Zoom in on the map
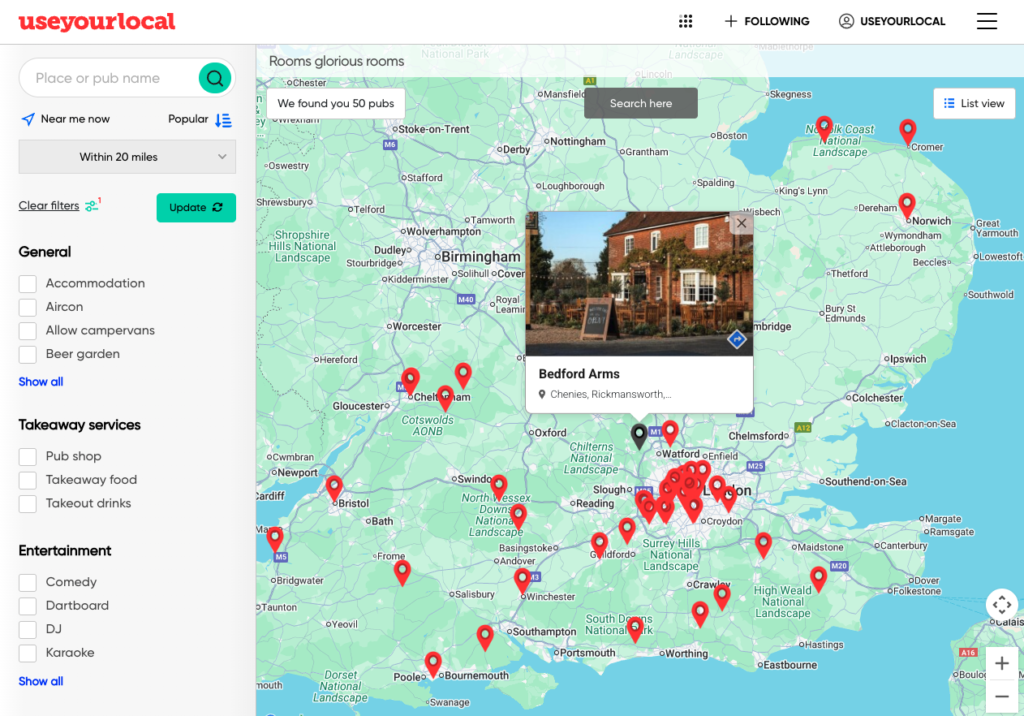 [1001, 664]
